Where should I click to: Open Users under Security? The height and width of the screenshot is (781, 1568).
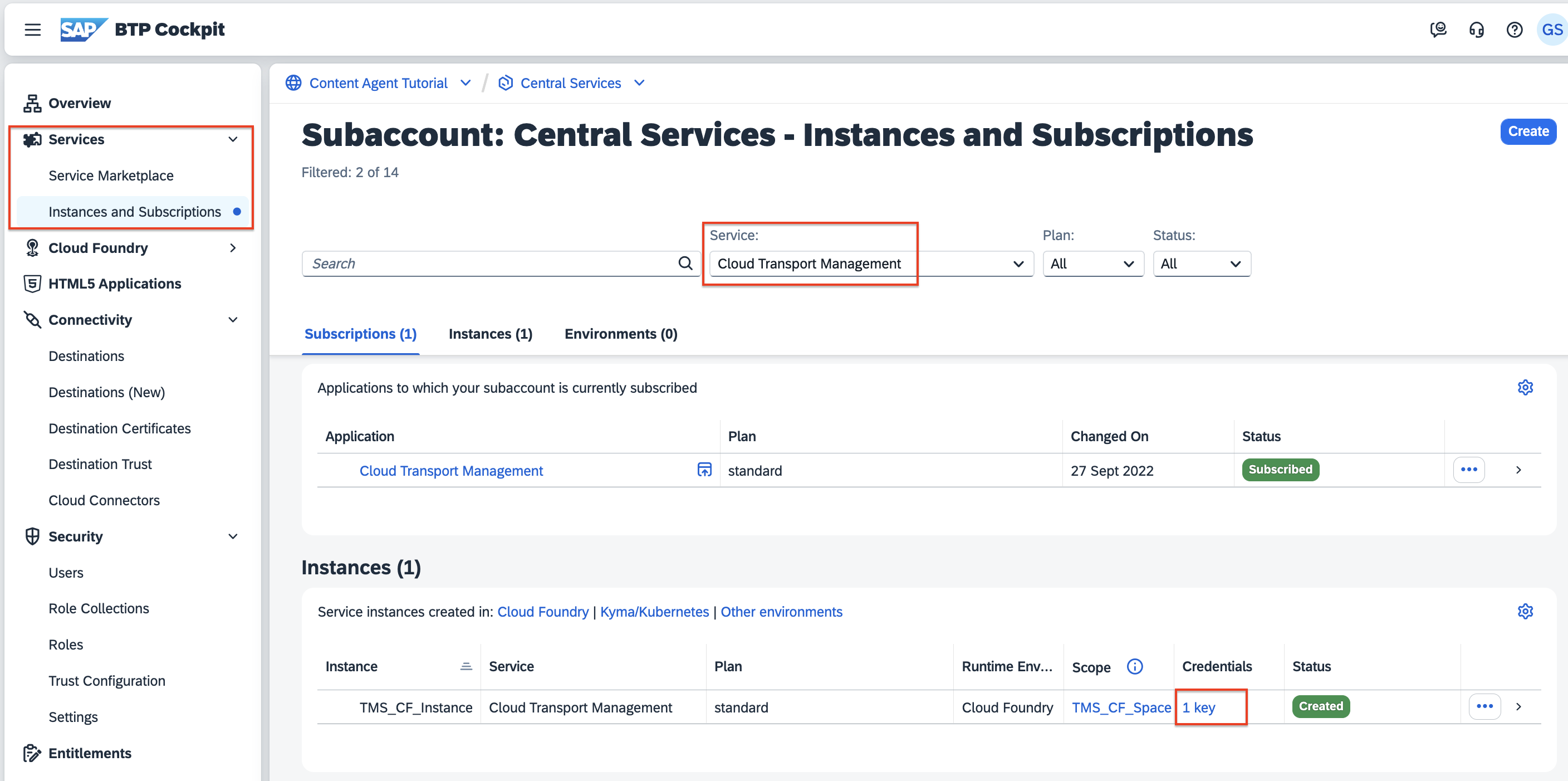coord(66,572)
